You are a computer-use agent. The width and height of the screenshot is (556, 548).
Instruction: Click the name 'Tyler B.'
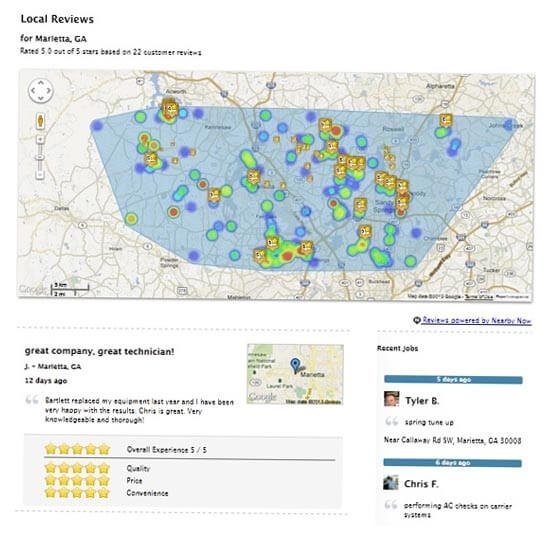(422, 401)
